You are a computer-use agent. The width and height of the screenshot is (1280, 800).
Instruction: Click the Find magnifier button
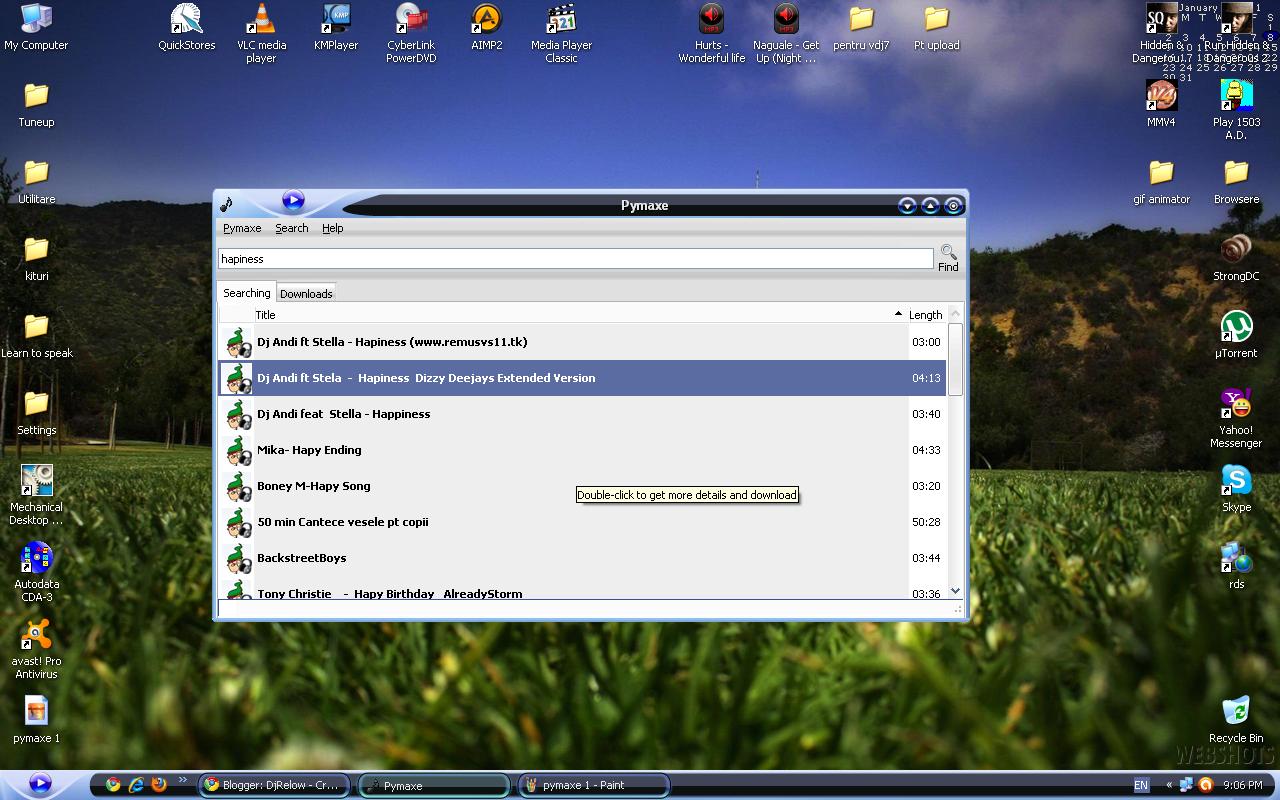click(948, 258)
